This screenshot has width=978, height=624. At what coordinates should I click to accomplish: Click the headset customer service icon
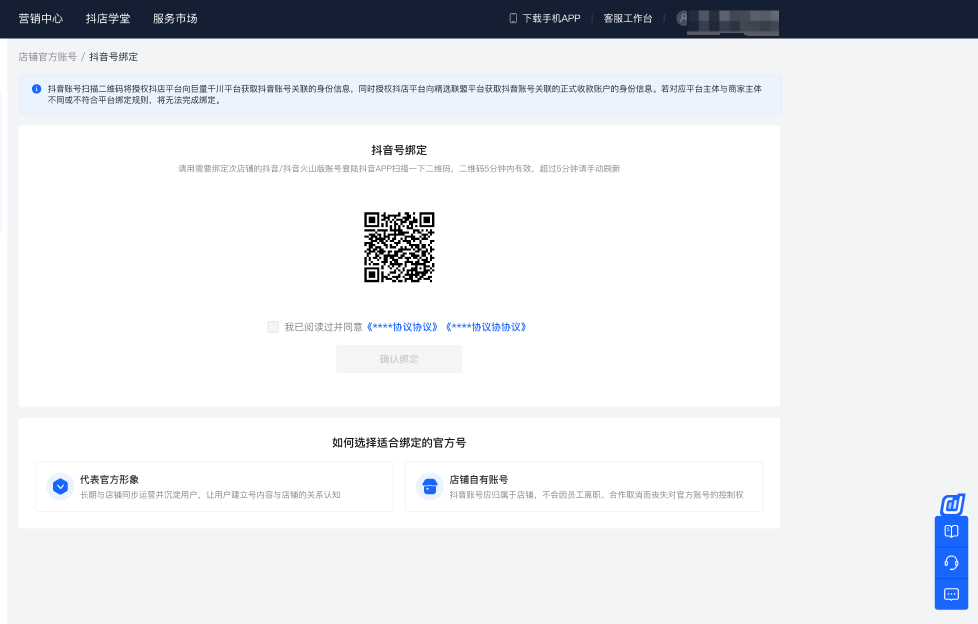coord(951,563)
